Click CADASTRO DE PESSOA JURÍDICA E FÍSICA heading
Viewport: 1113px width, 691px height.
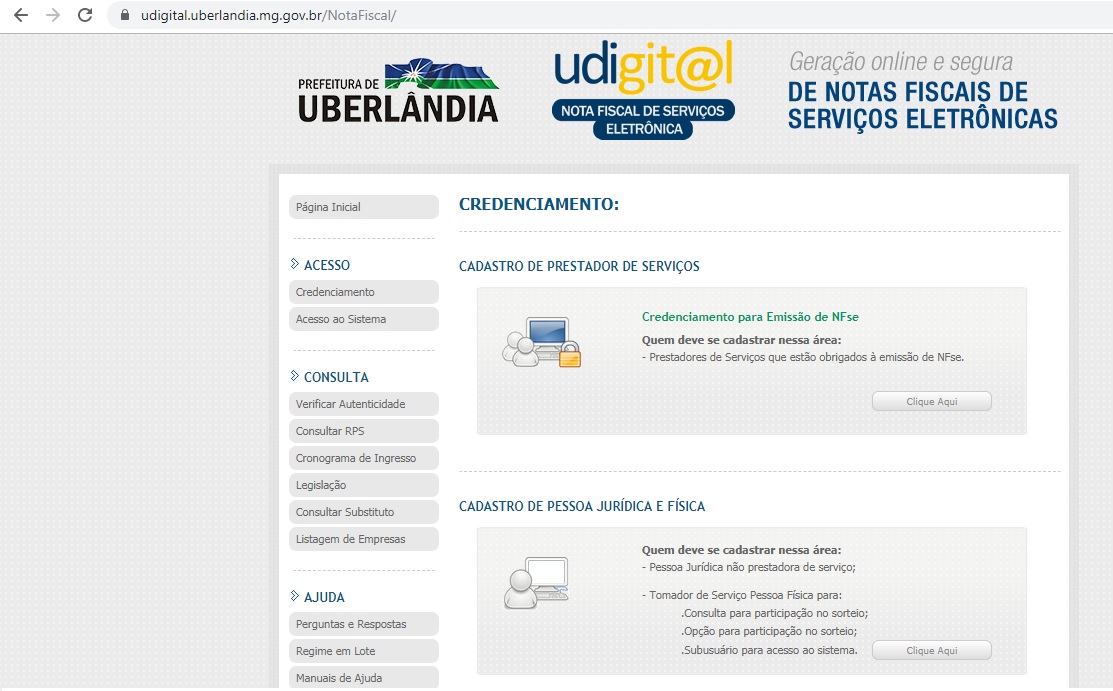click(x=582, y=506)
